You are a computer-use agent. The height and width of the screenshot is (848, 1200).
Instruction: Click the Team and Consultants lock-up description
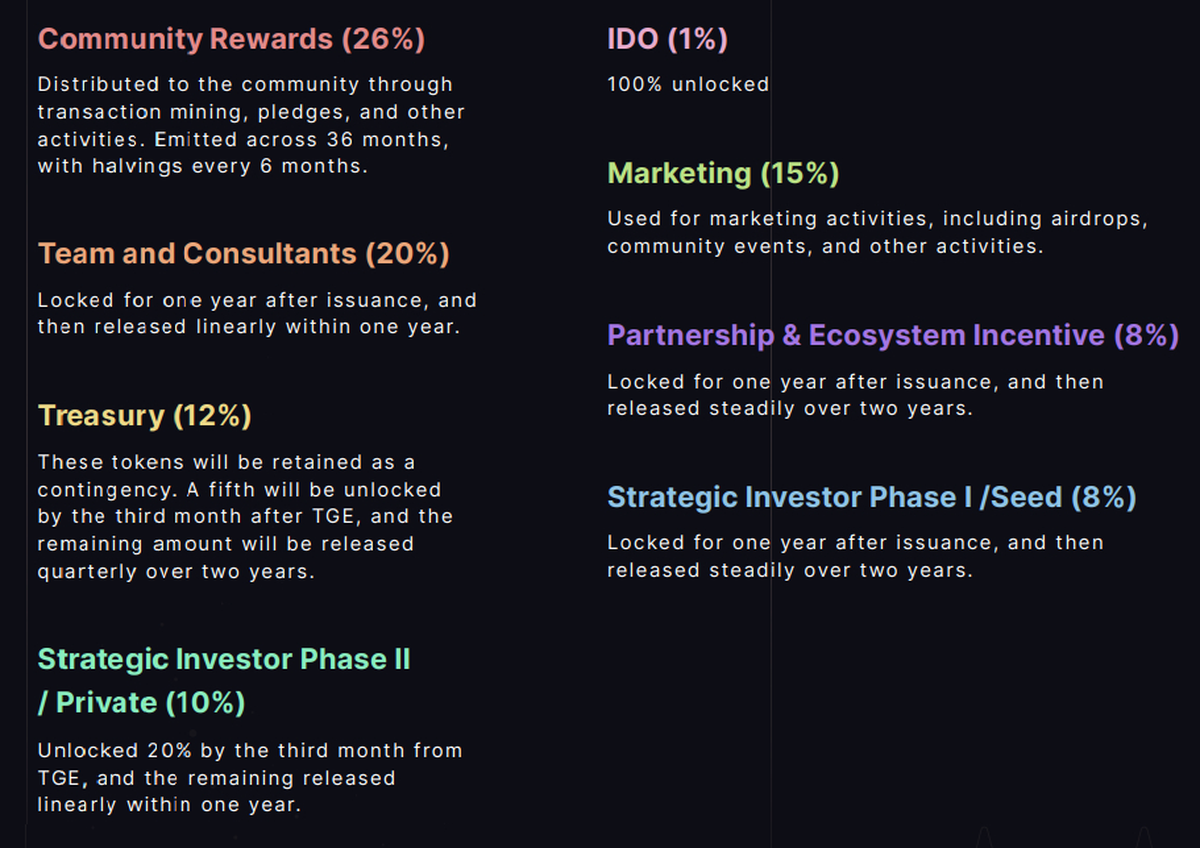point(257,313)
